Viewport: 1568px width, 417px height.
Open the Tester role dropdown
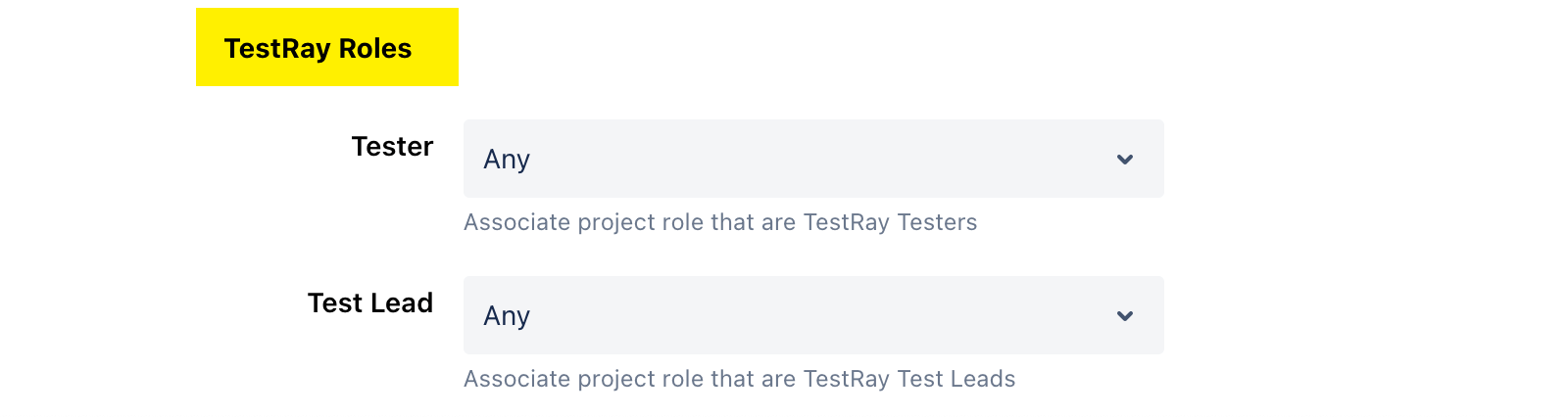(x=813, y=159)
